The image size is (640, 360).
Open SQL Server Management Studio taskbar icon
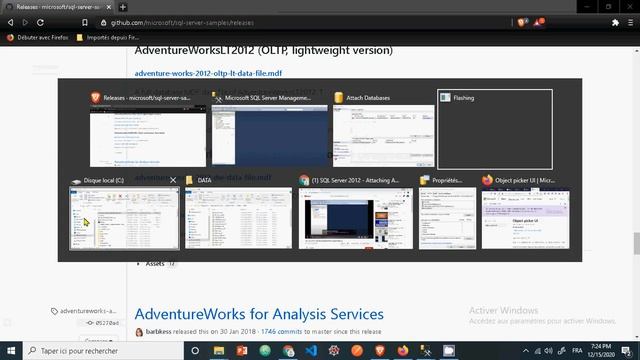[x=426, y=351]
